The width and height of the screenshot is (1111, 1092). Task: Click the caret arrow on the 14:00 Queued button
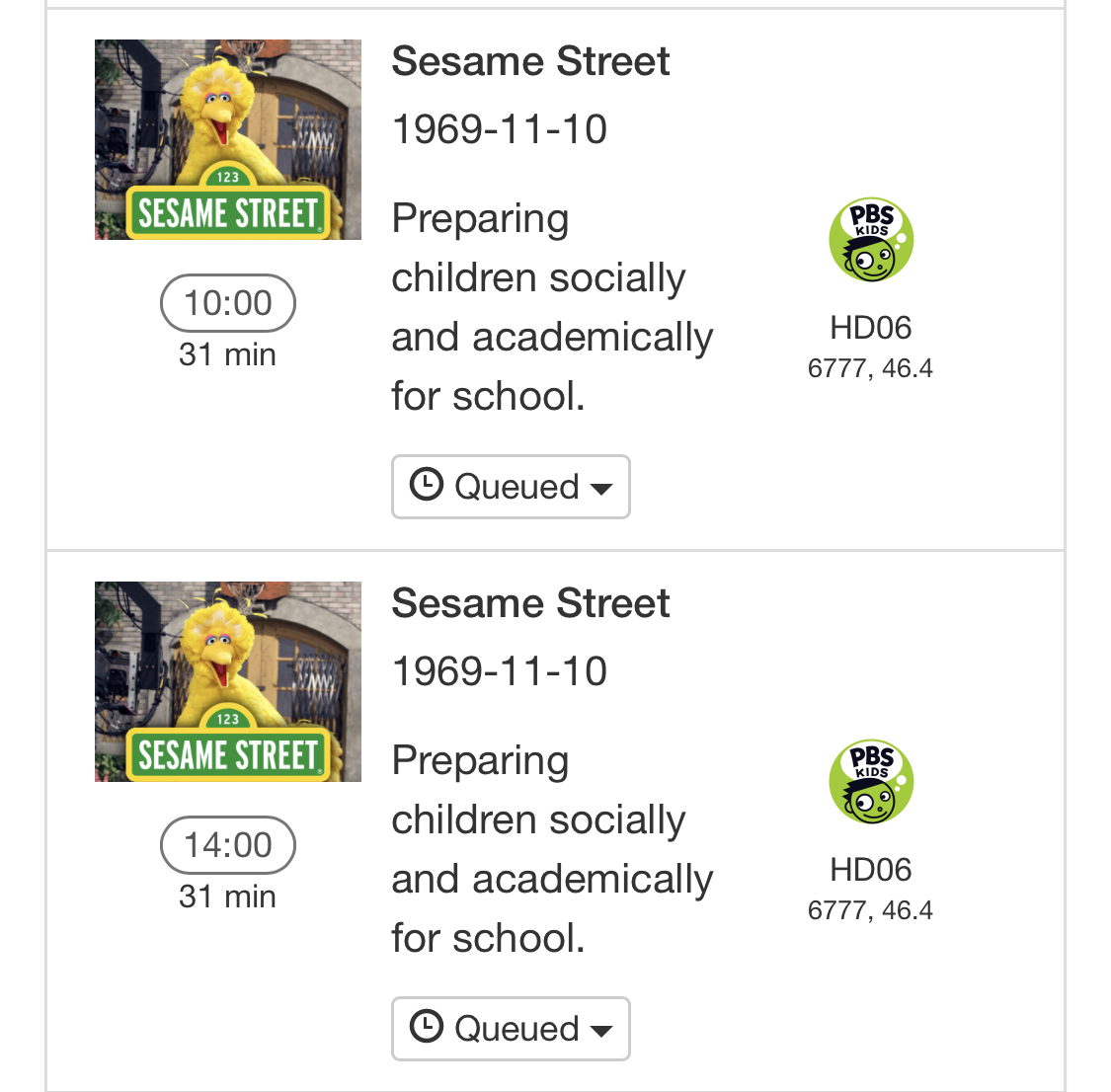tap(600, 1030)
